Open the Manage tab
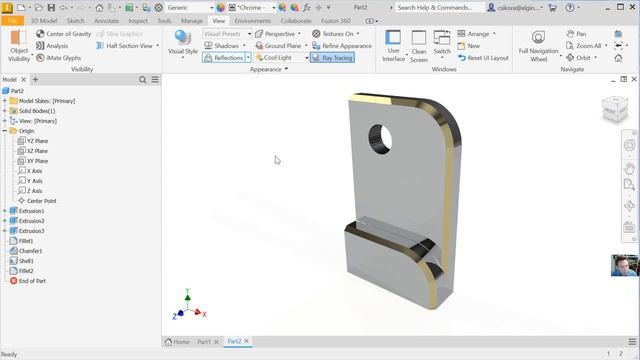The width and height of the screenshot is (640, 360). (192, 20)
